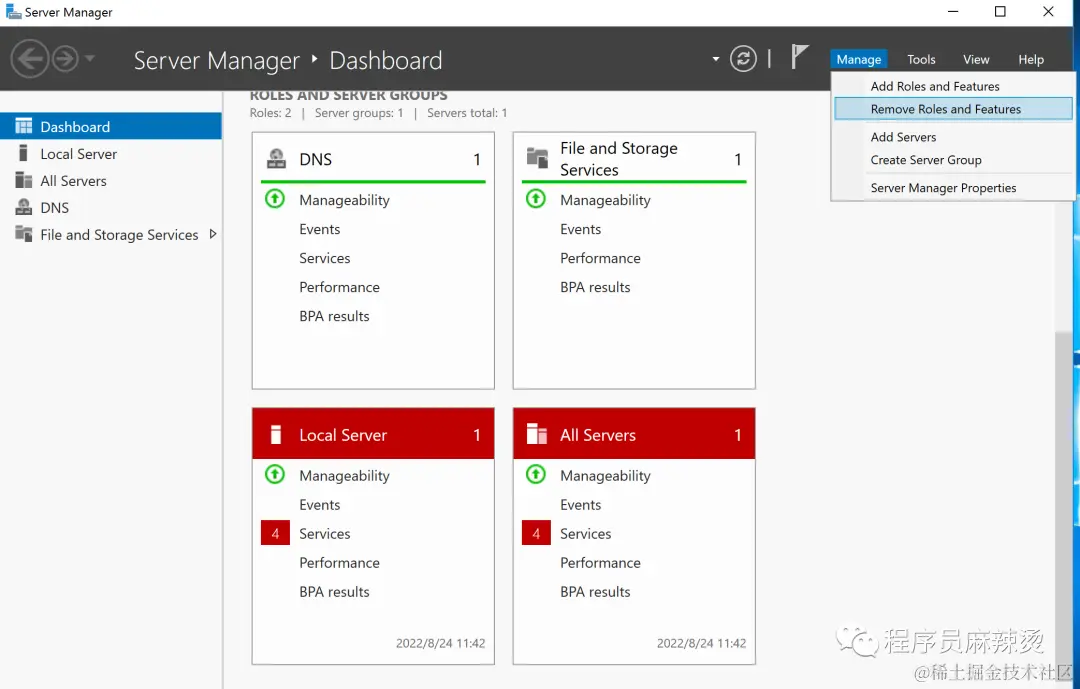Screen dimensions: 1080x689
Task: Select Dashboard in the navigation pane
Action: click(111, 127)
